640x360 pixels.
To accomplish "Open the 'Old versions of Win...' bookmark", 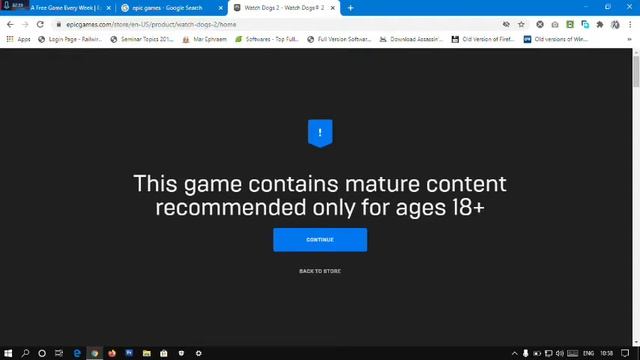I will click(556, 39).
